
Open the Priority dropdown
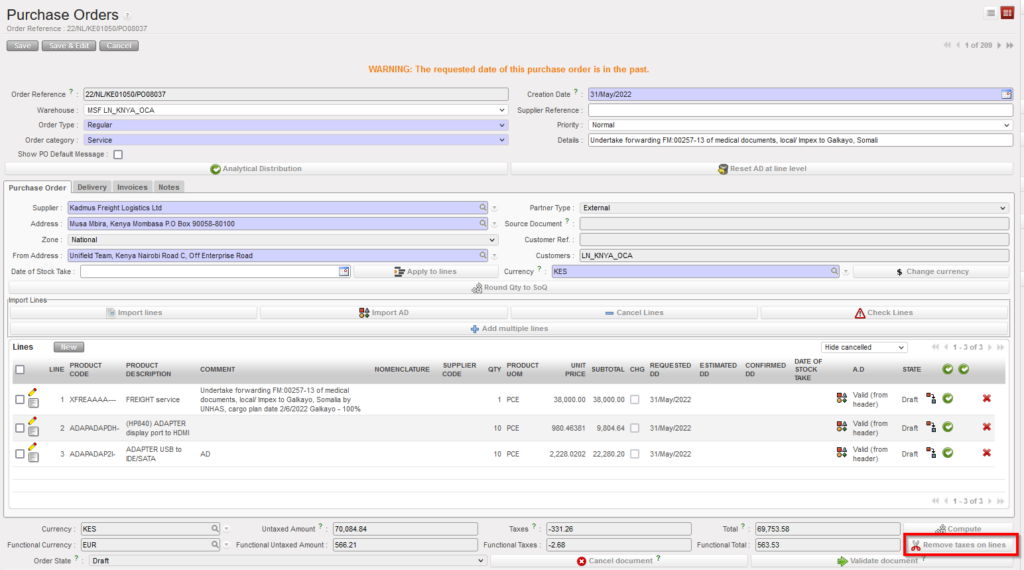(x=801, y=125)
